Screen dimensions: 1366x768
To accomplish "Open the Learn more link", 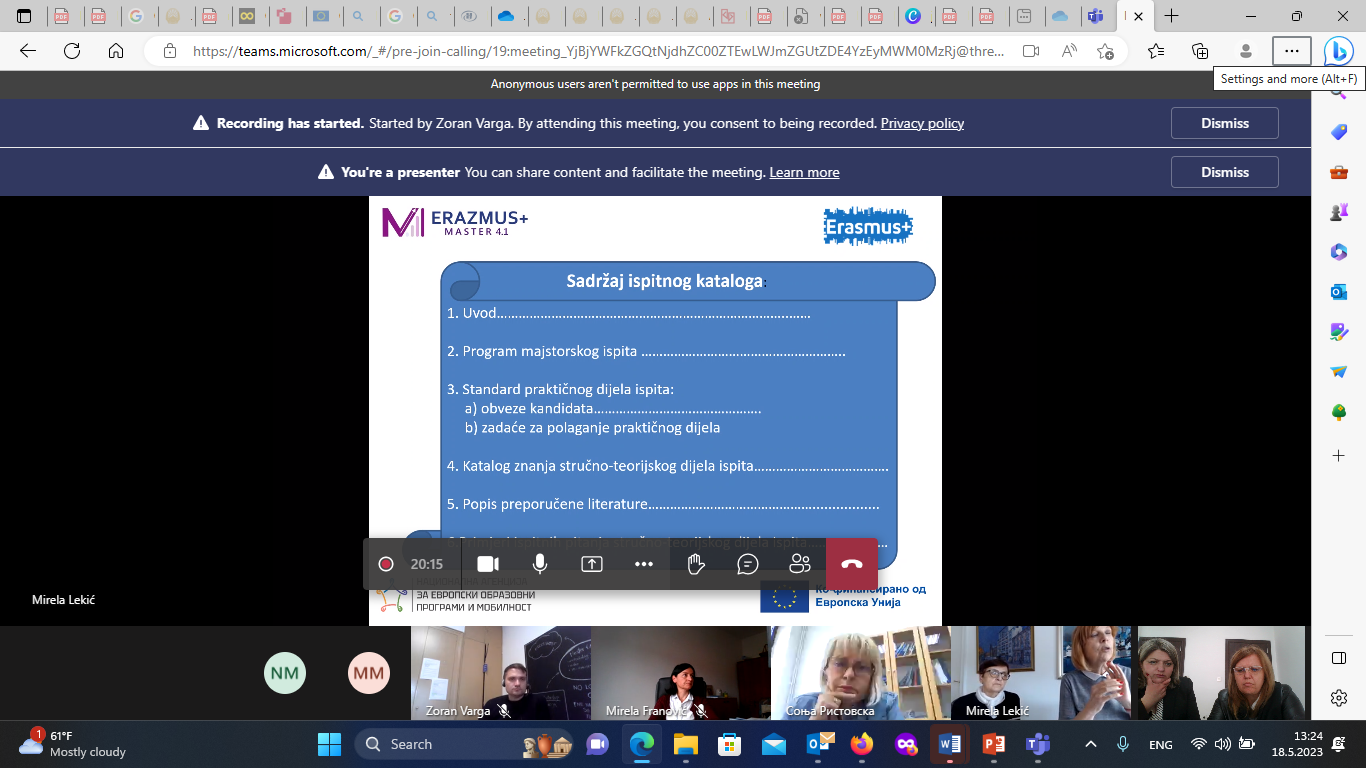I will click(x=804, y=172).
